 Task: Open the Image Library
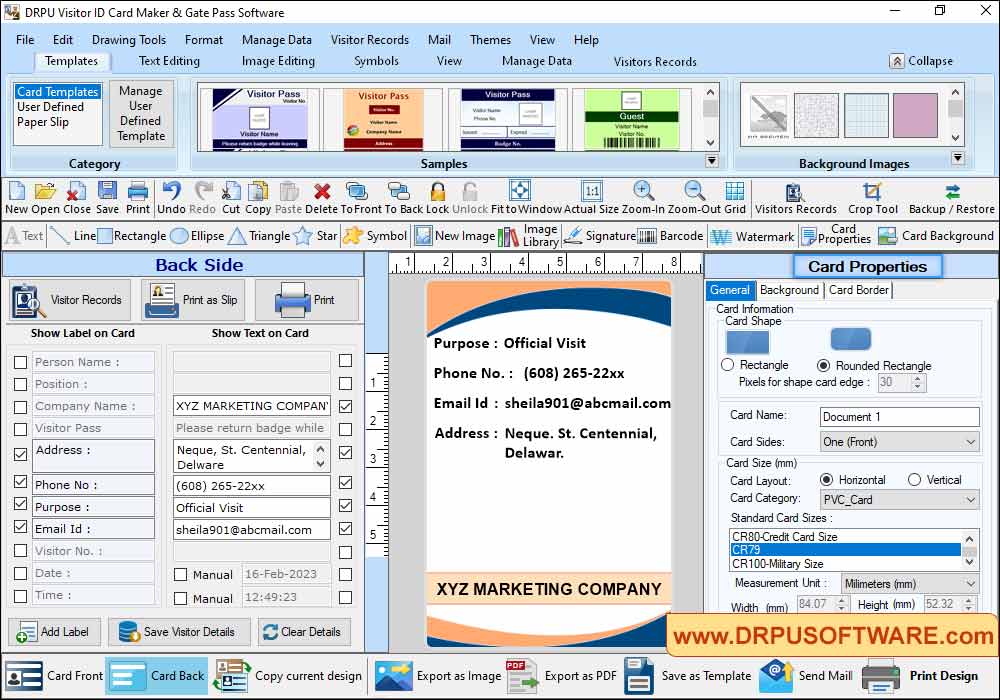(528, 236)
